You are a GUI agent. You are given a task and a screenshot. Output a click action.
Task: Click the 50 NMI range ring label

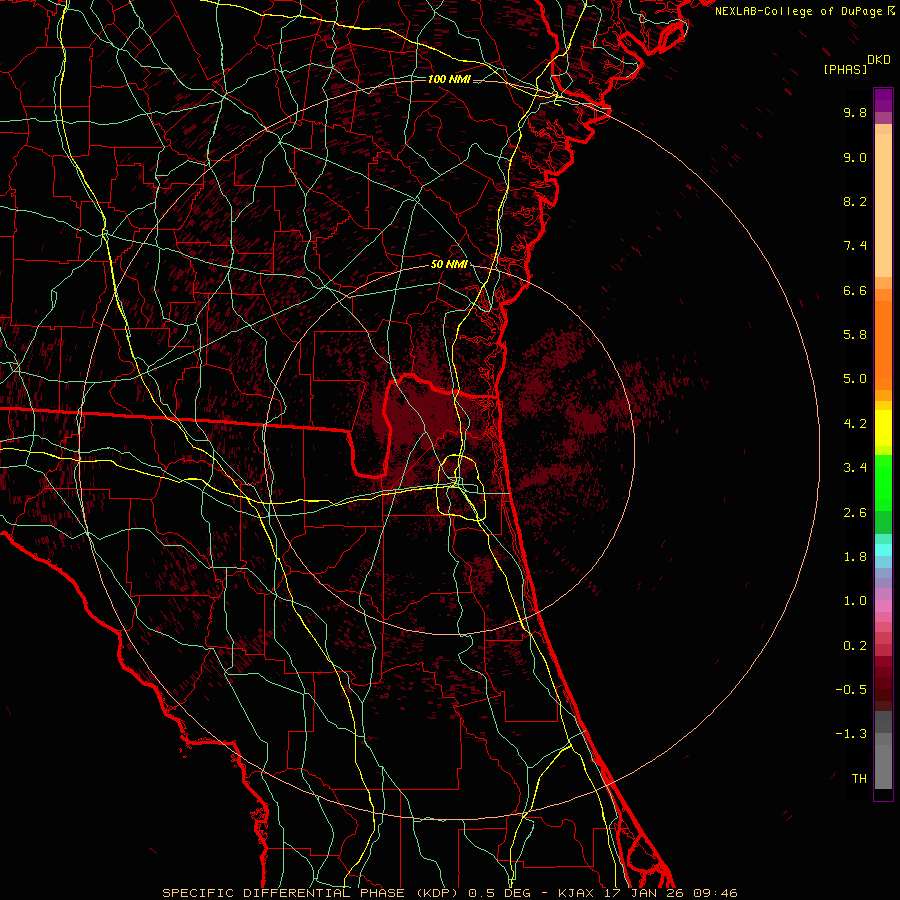[449, 265]
